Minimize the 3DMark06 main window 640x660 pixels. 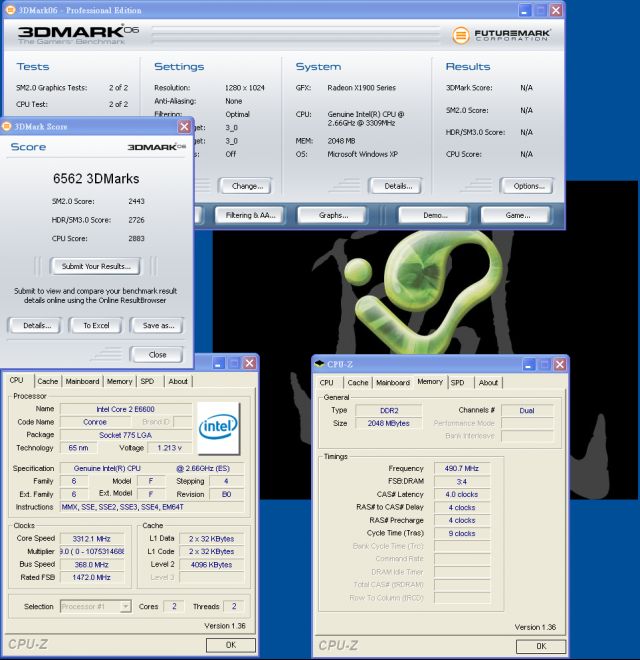[524, 10]
